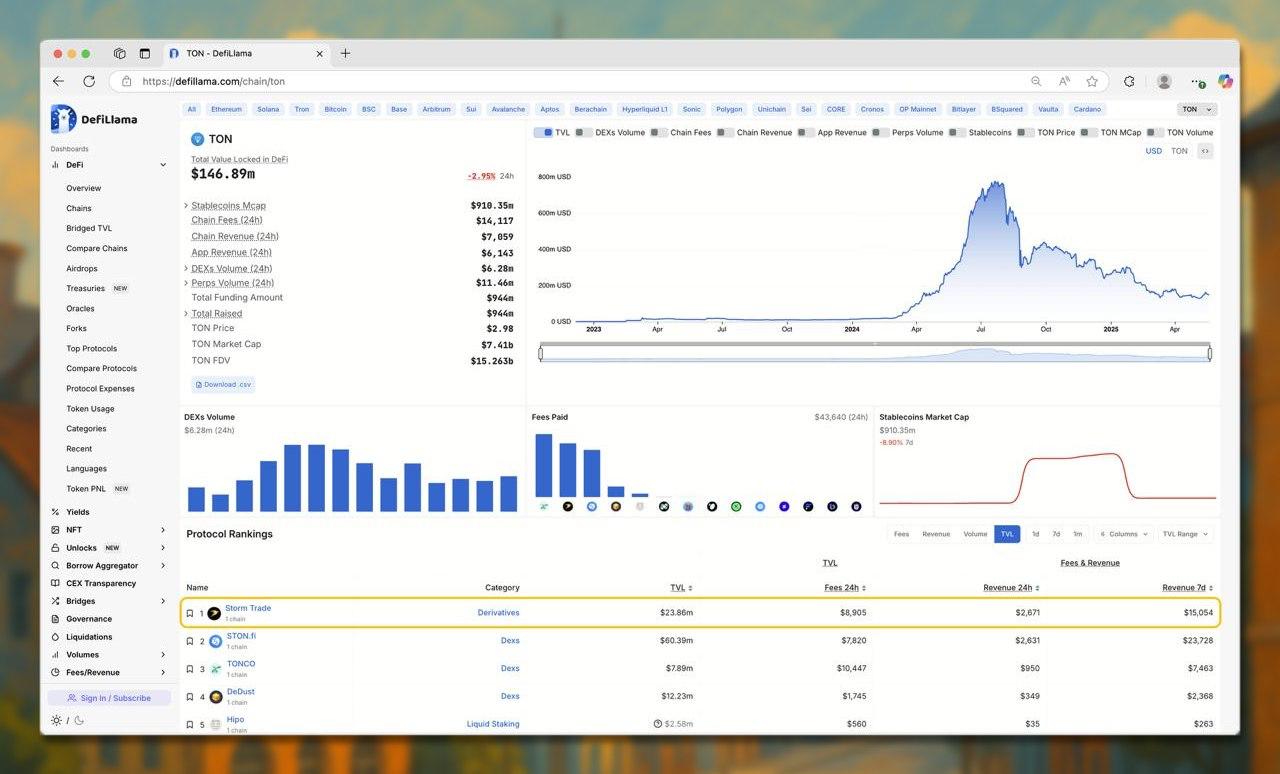Screen dimensions: 1280x774
Task: Go back in the browser
Action: point(58,81)
